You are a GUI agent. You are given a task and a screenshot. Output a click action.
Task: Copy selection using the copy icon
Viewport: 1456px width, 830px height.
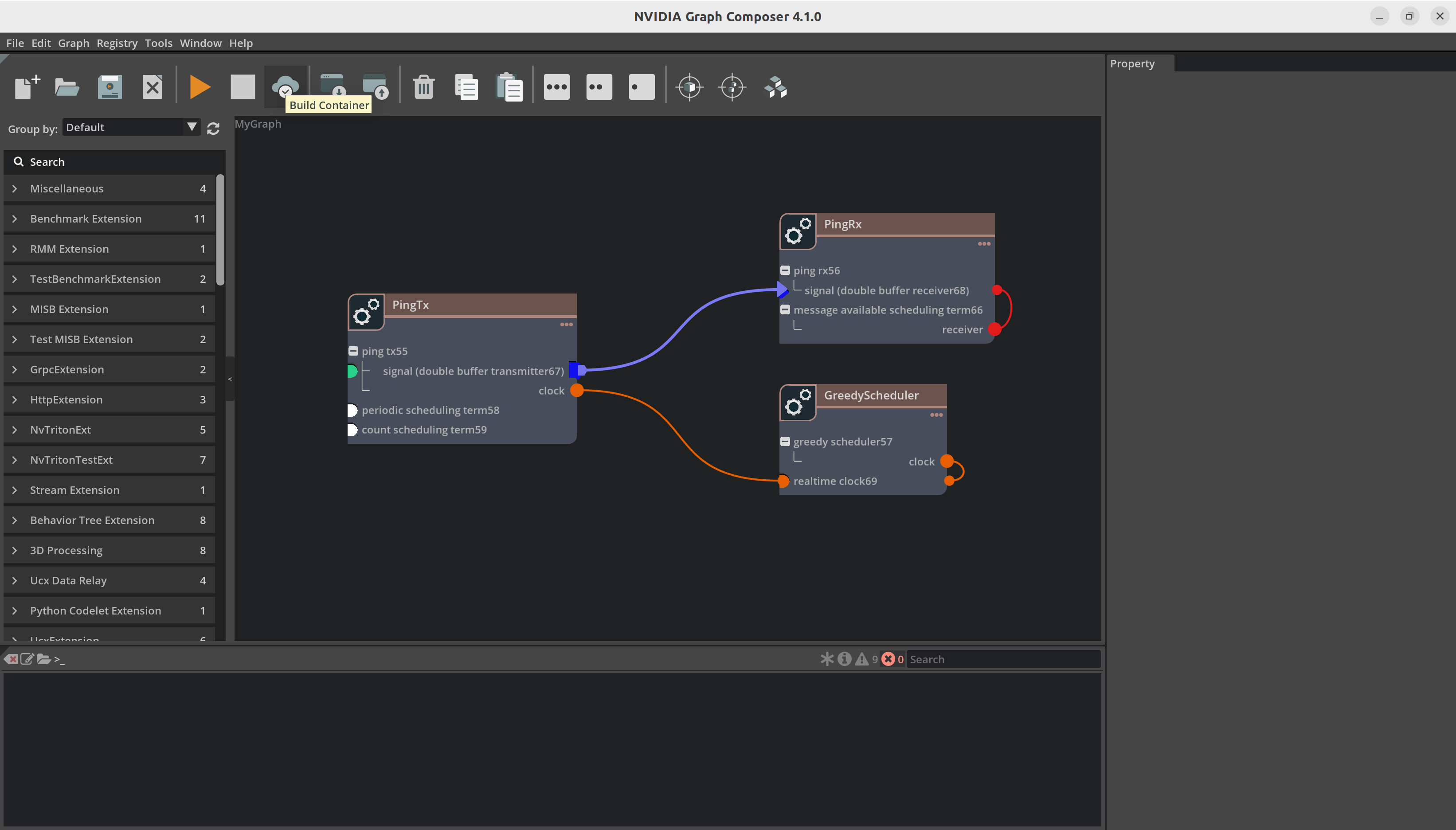pos(466,87)
